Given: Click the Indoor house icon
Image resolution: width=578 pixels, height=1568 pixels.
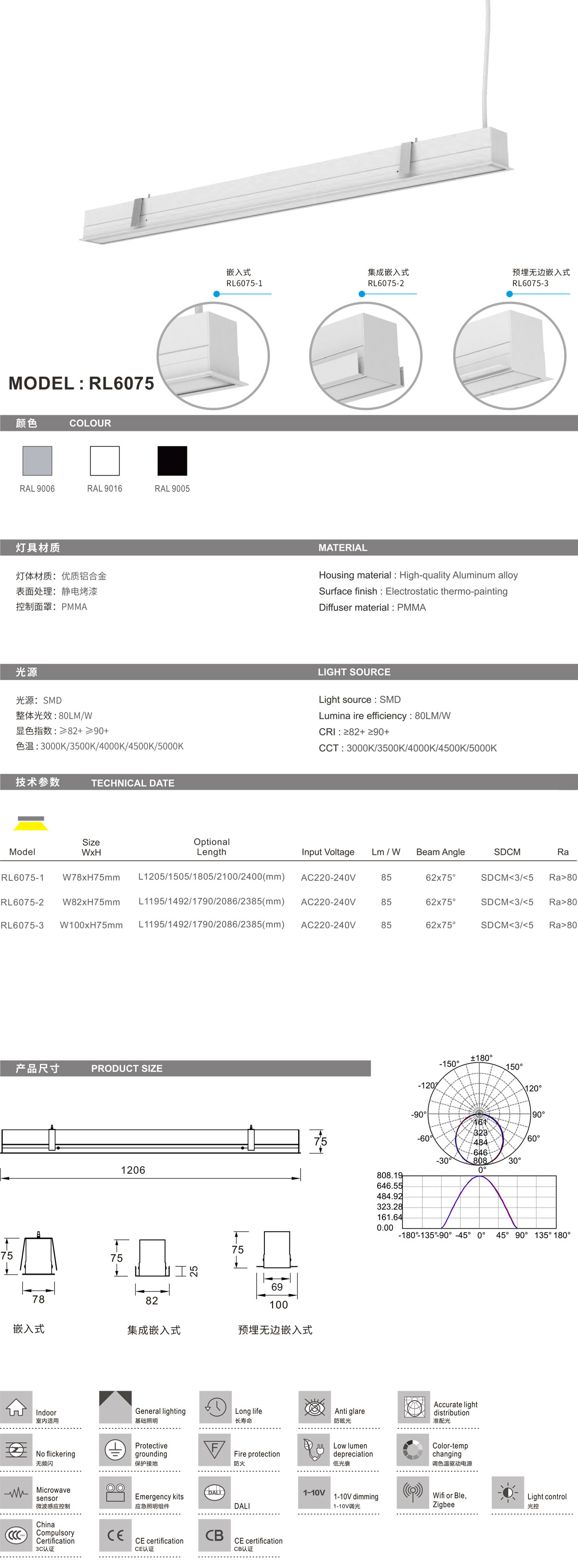Looking at the screenshot, I should [16, 1407].
